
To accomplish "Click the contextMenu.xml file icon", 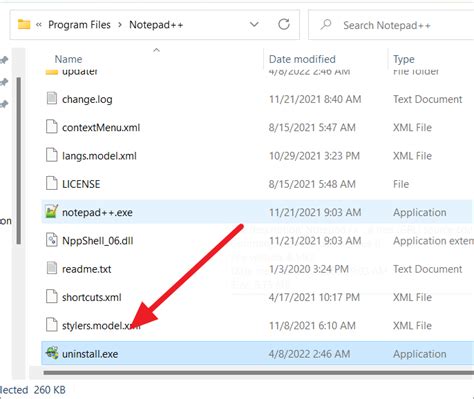I will coord(52,127).
